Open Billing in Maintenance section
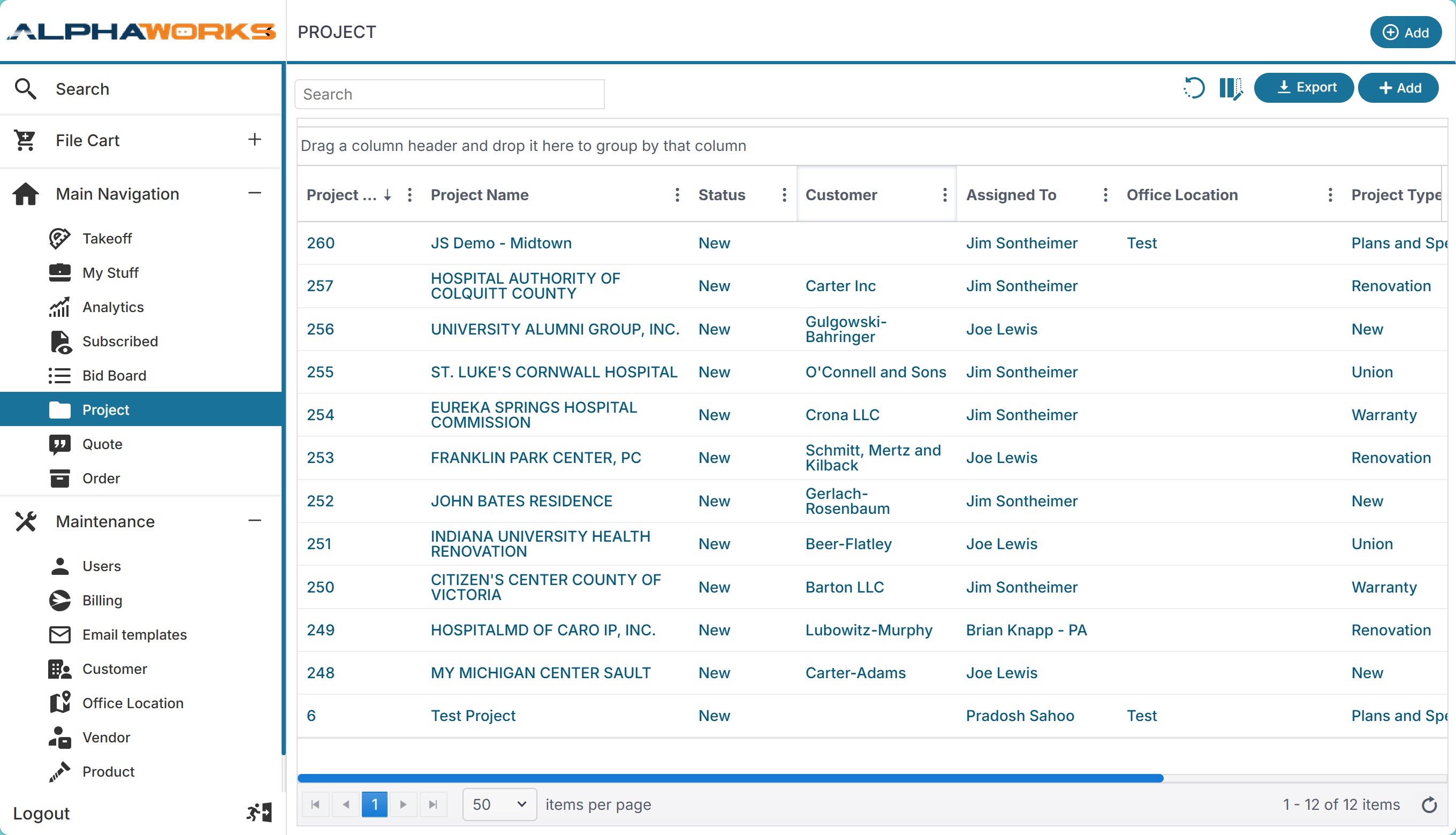Viewport: 1456px width, 835px height. (102, 600)
